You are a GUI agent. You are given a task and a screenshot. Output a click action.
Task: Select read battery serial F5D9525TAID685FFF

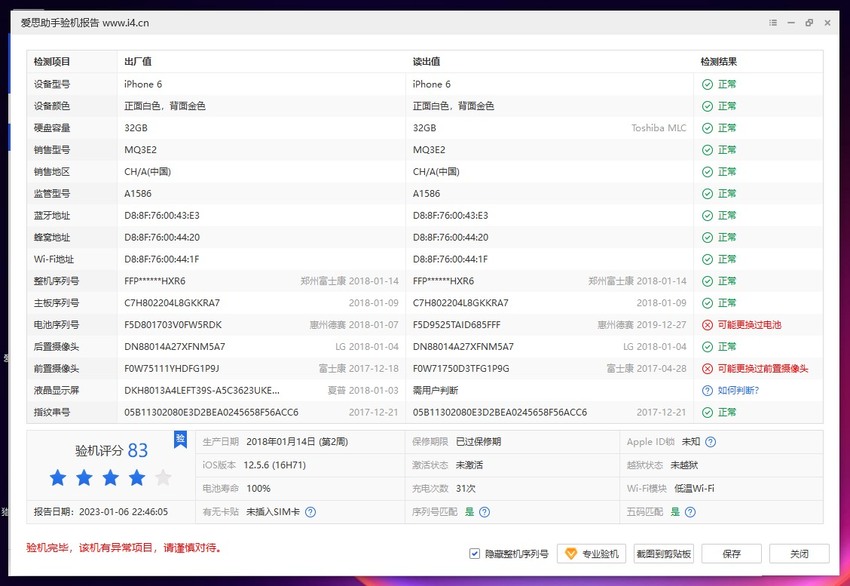point(456,325)
